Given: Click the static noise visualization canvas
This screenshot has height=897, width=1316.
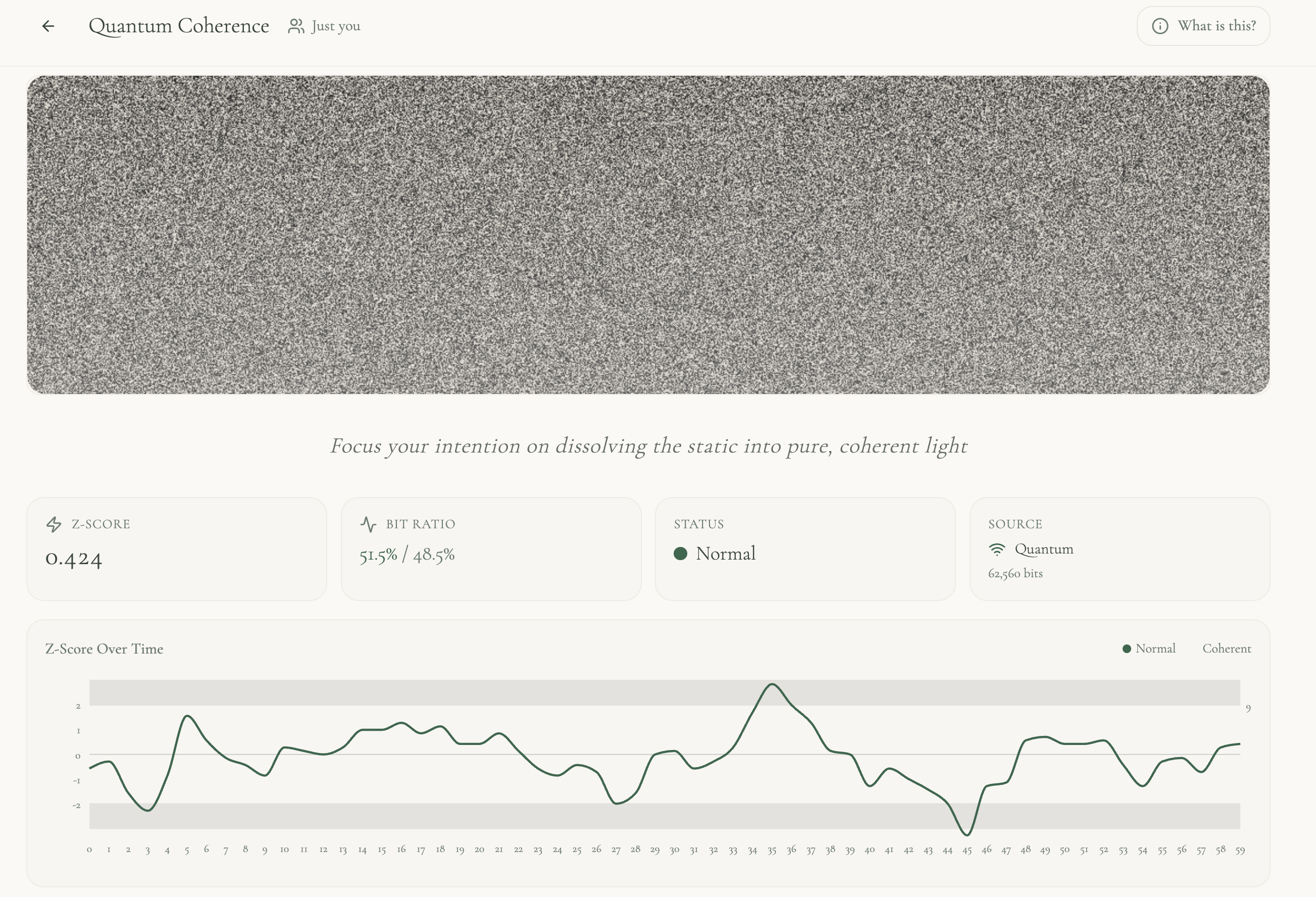Looking at the screenshot, I should coord(648,234).
